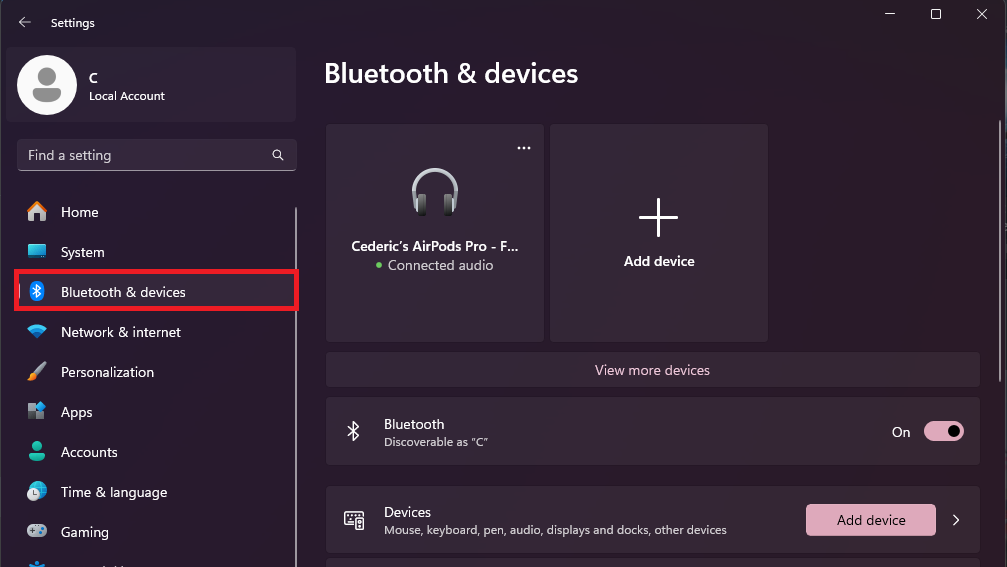
Task: Click View more devices
Action: pos(652,370)
